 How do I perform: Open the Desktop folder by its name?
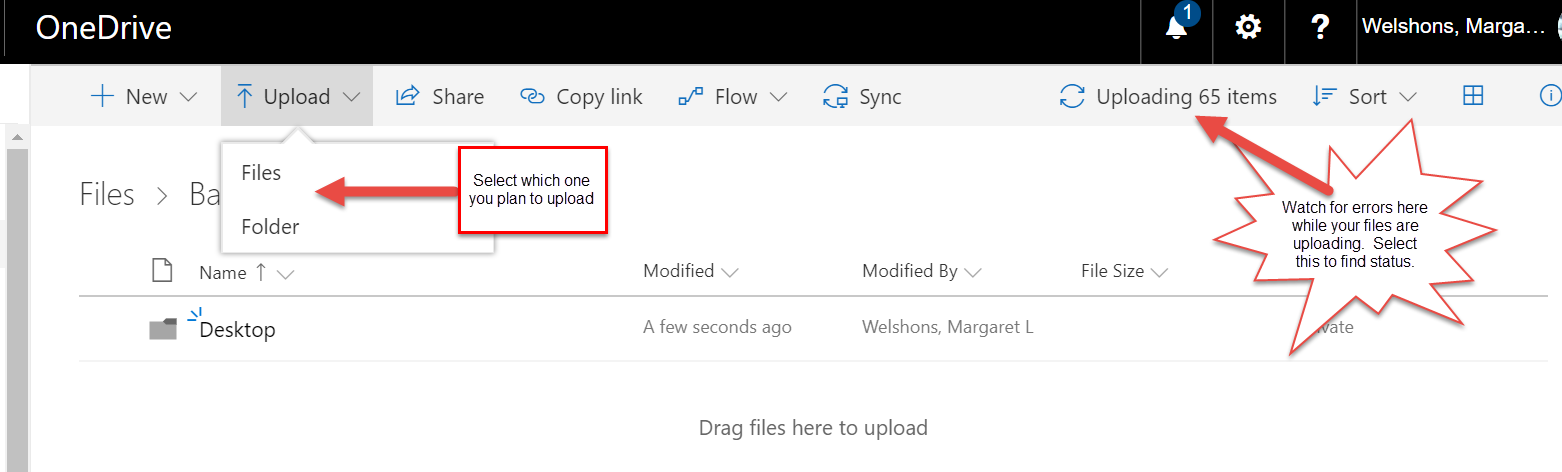[238, 329]
